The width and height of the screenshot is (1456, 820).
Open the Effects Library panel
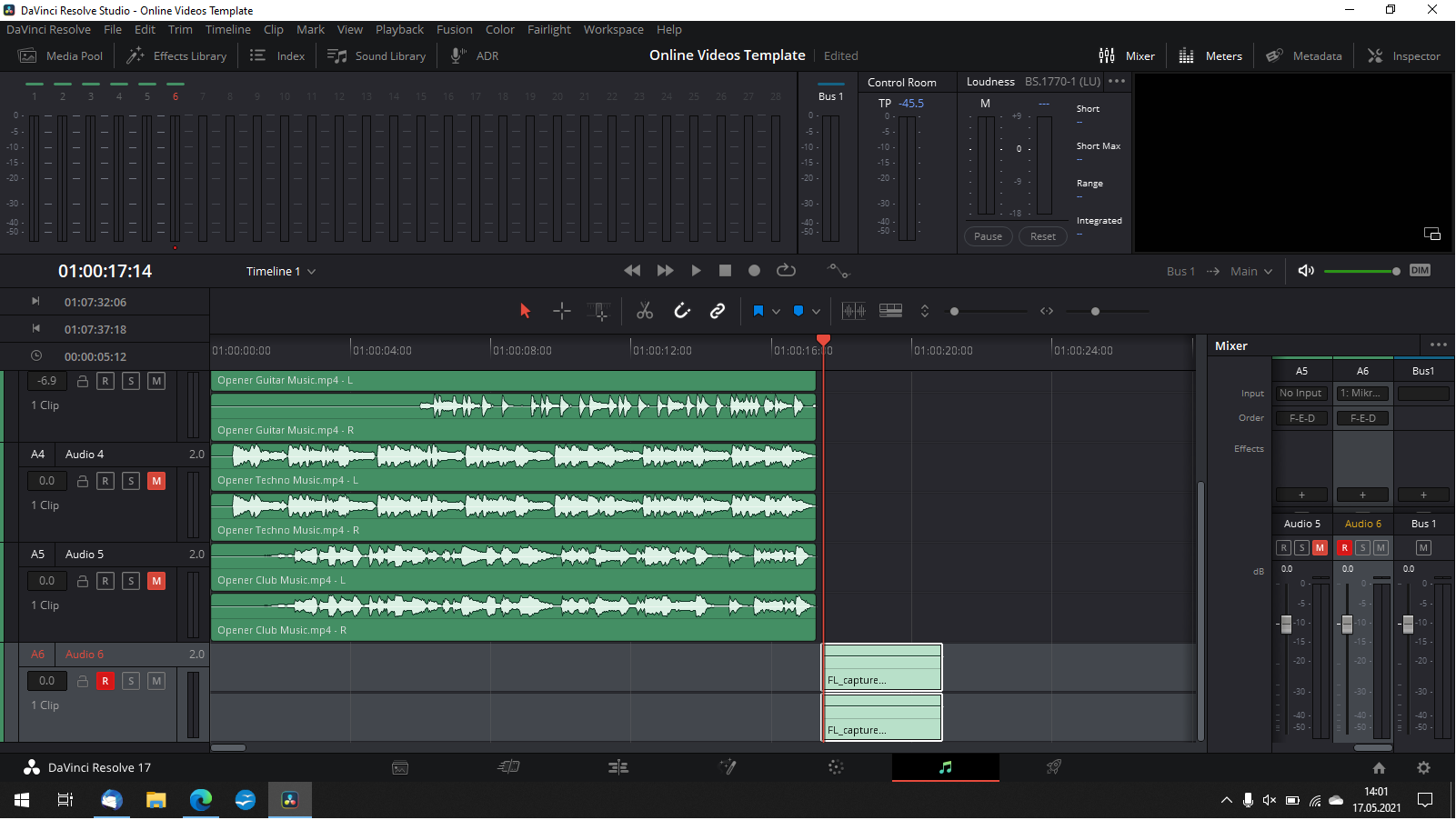(x=176, y=56)
